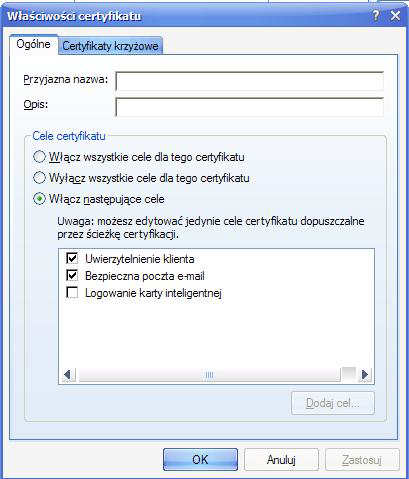Switch to the Ogólne tab
Viewport: 409px width, 479px height.
[34, 44]
